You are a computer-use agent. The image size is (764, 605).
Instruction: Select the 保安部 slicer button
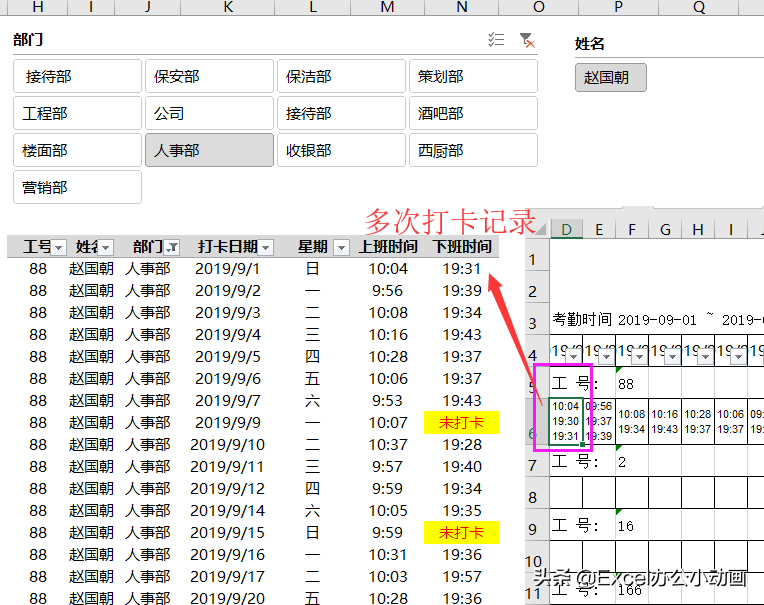click(210, 76)
